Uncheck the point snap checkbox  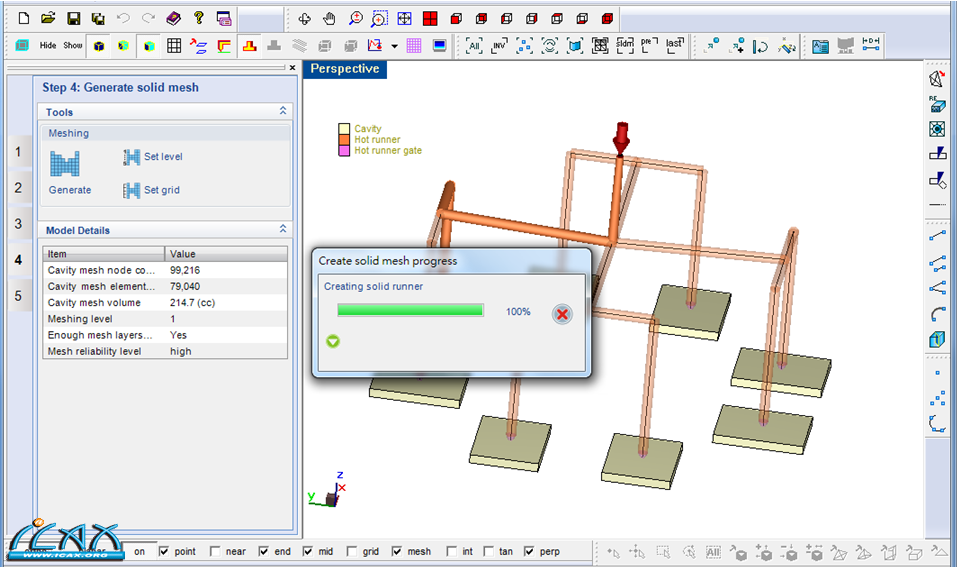tap(164, 551)
